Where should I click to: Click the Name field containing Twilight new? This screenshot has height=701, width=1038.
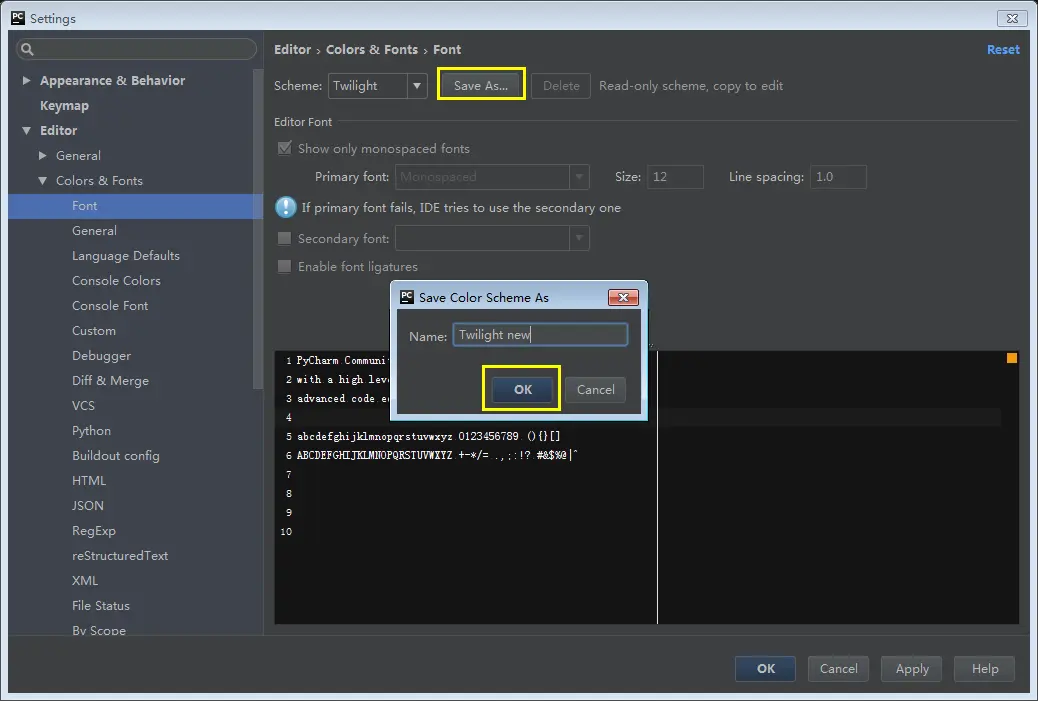(540, 335)
